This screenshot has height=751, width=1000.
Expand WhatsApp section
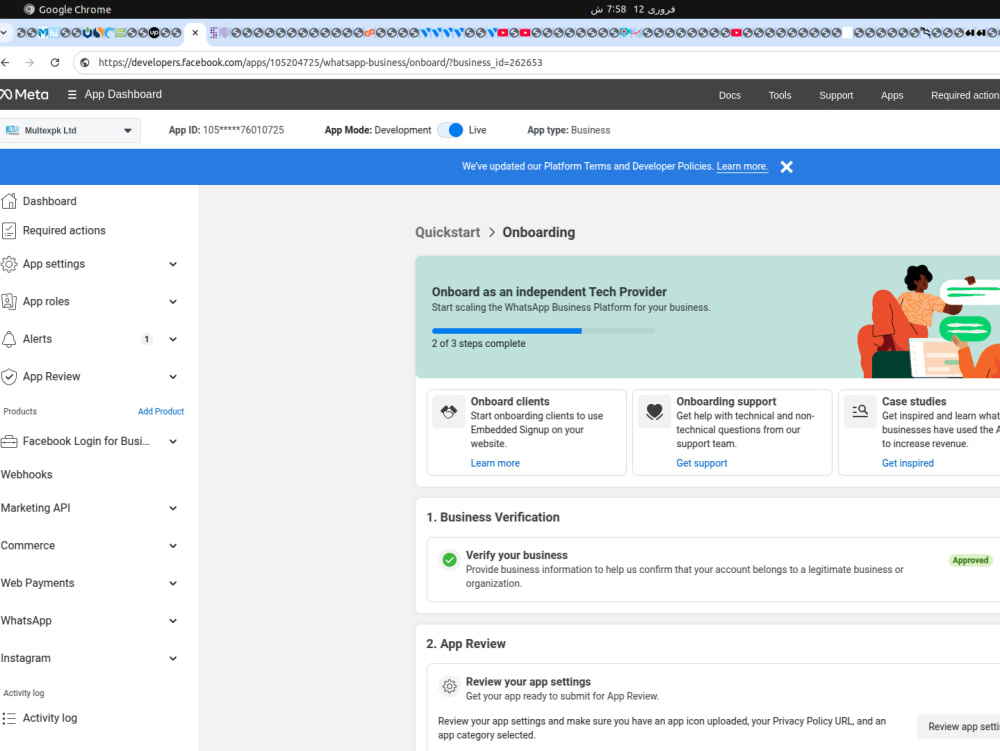coord(173,621)
